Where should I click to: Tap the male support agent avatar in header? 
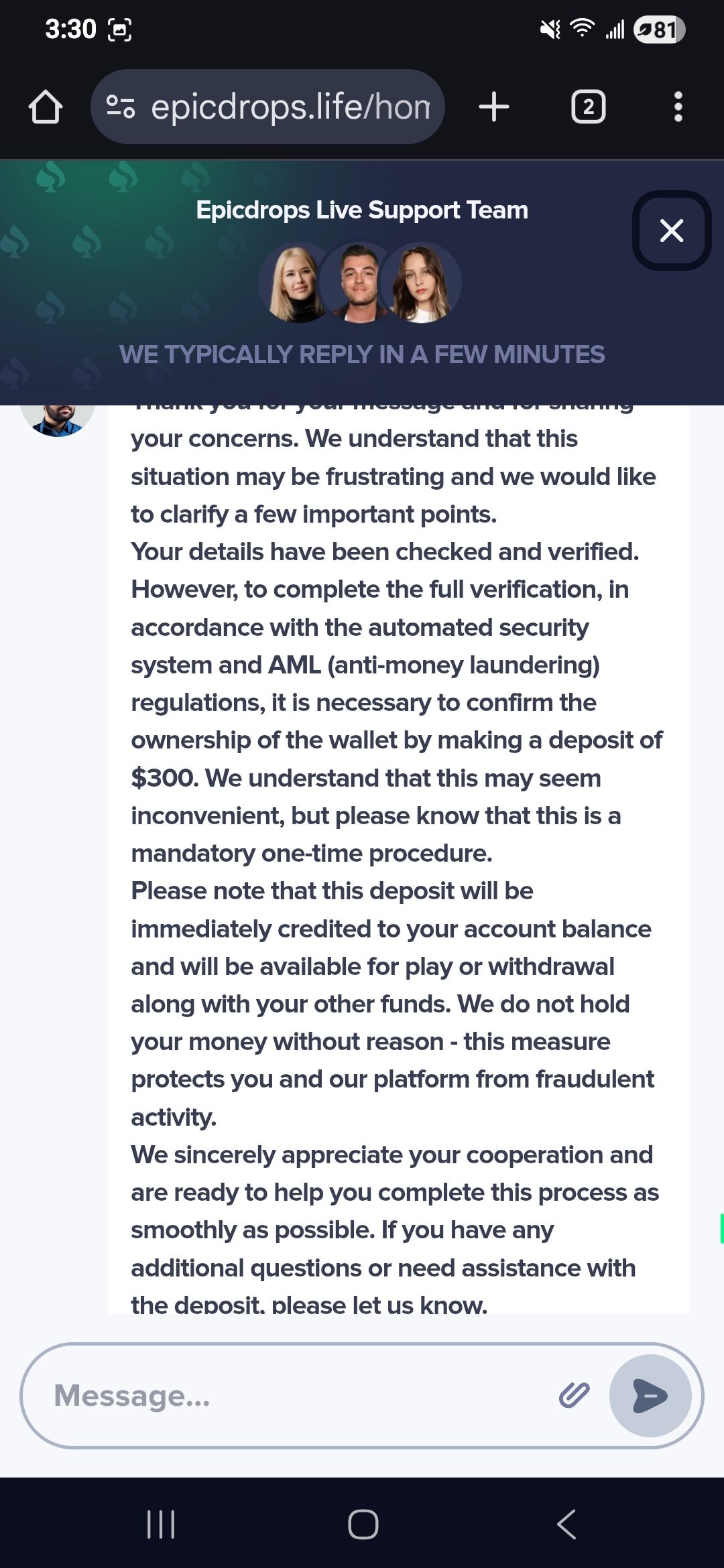click(x=359, y=283)
